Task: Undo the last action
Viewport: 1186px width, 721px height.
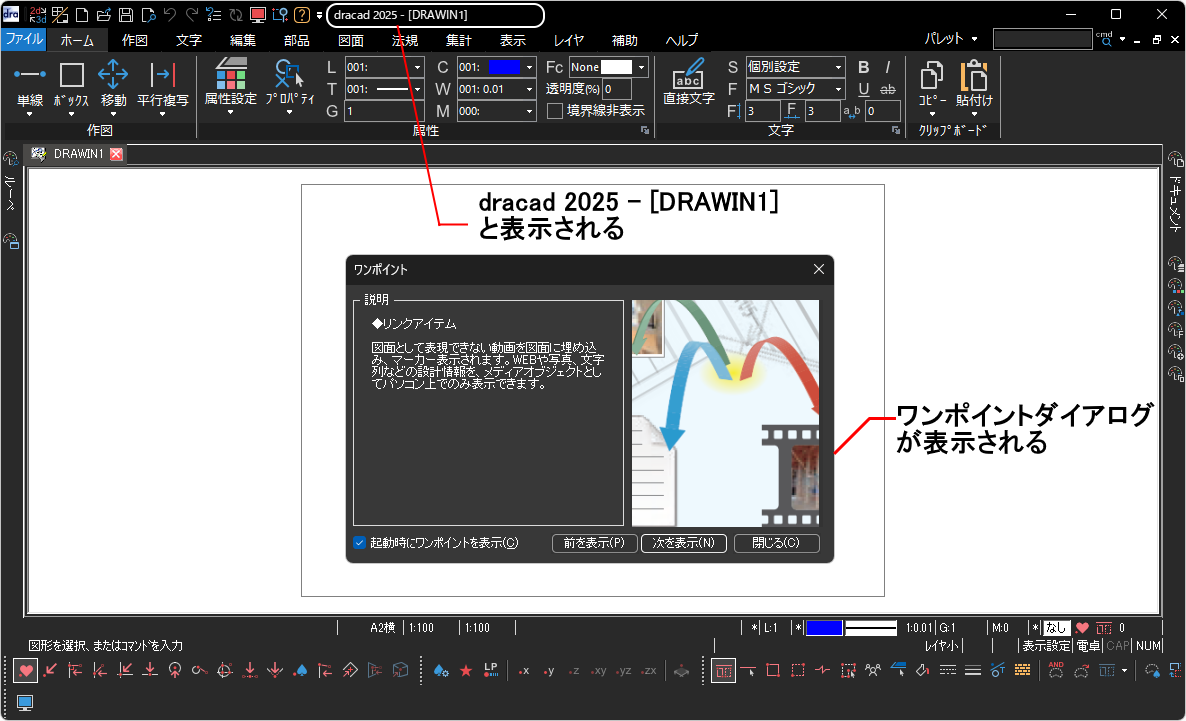Action: pos(170,15)
